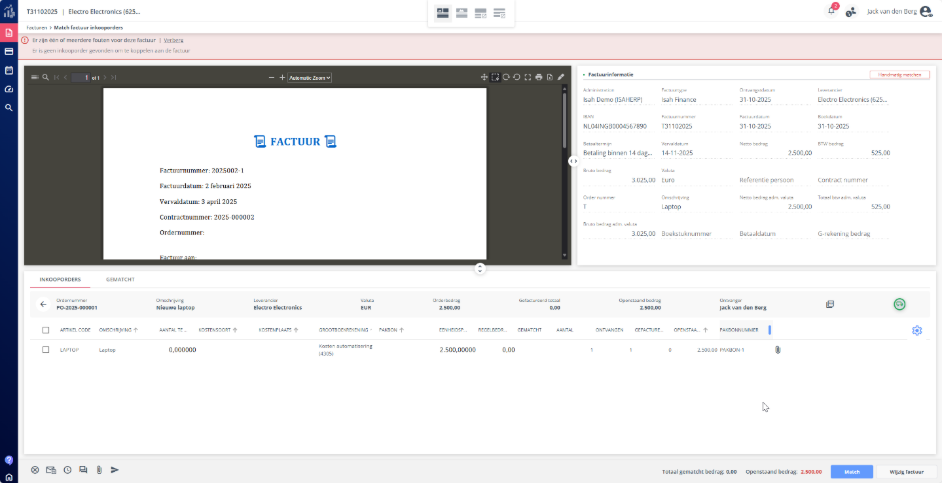This screenshot has height=483, width=942.
Task: Click the clock history icon in bottom bar
Action: tap(67, 469)
